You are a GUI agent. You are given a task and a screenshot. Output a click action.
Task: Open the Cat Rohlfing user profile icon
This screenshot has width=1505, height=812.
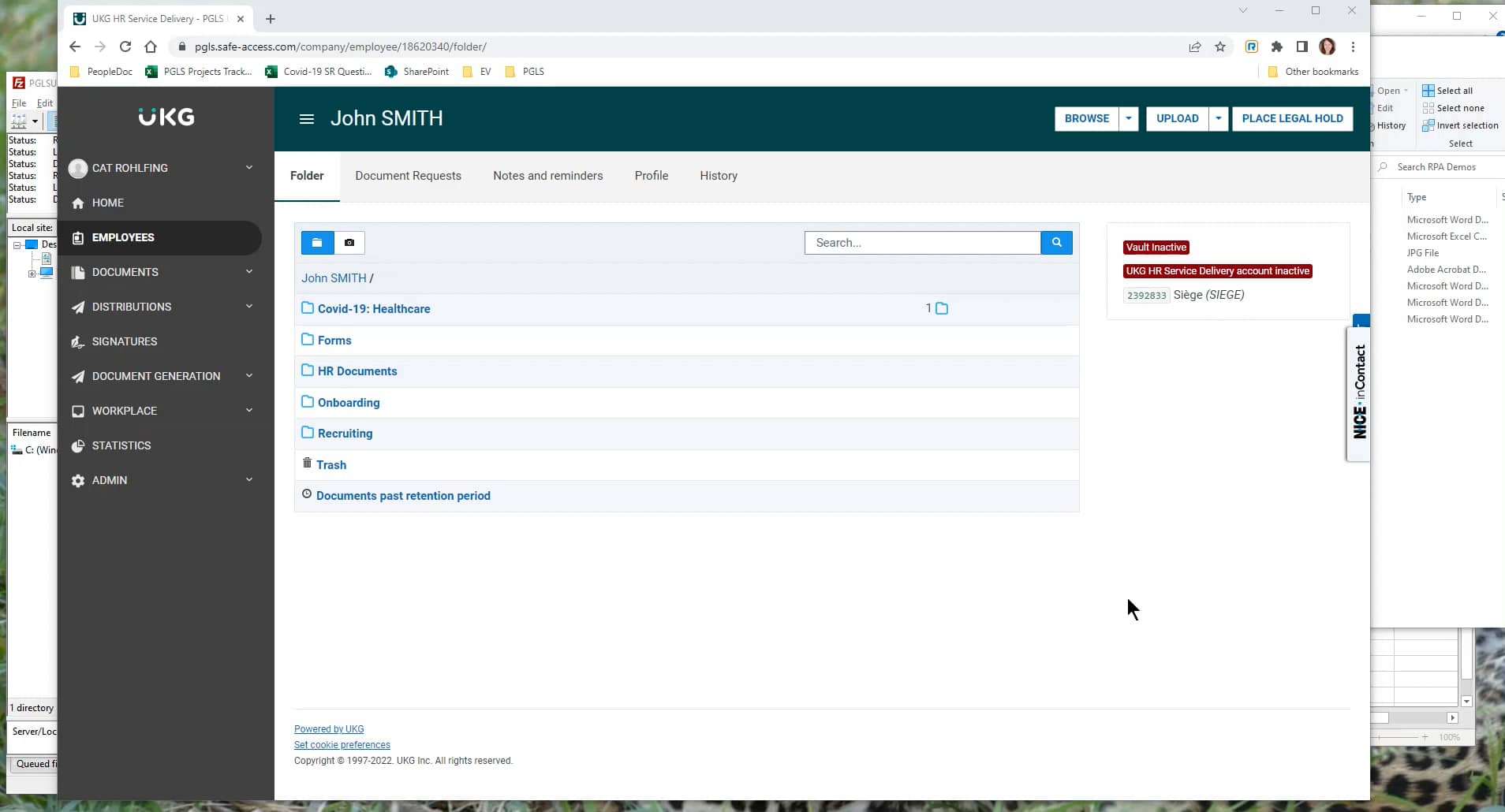77,168
